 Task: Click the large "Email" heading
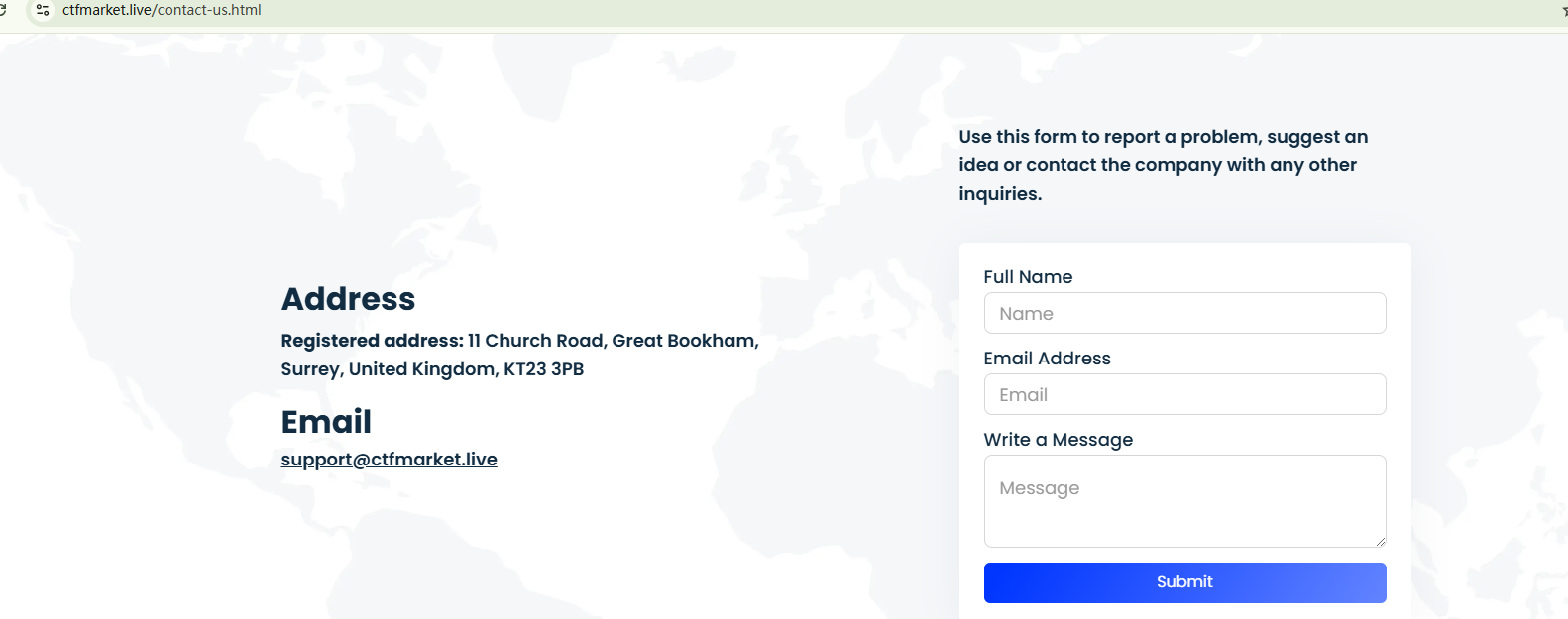tap(326, 422)
